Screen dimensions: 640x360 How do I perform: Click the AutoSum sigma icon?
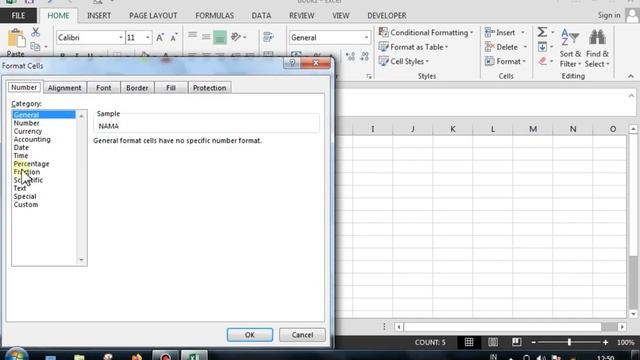[x=542, y=32]
